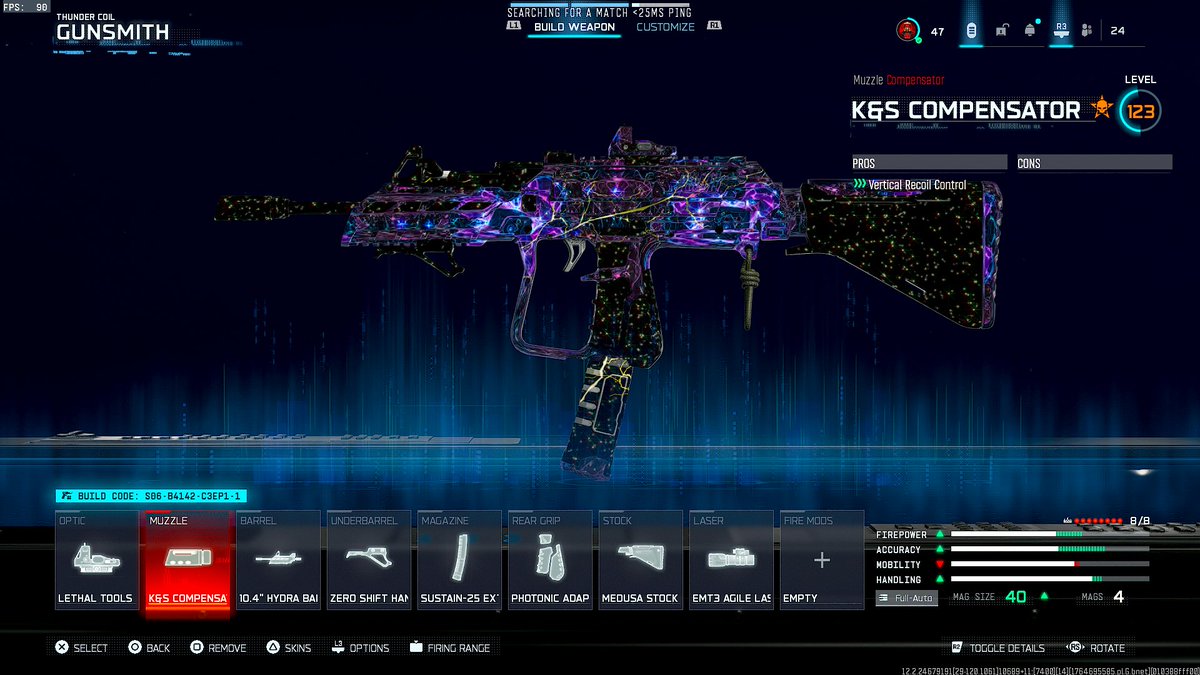Open the Magazine slot Sustain-25 Ext
This screenshot has height=675, width=1200.
[x=460, y=560]
